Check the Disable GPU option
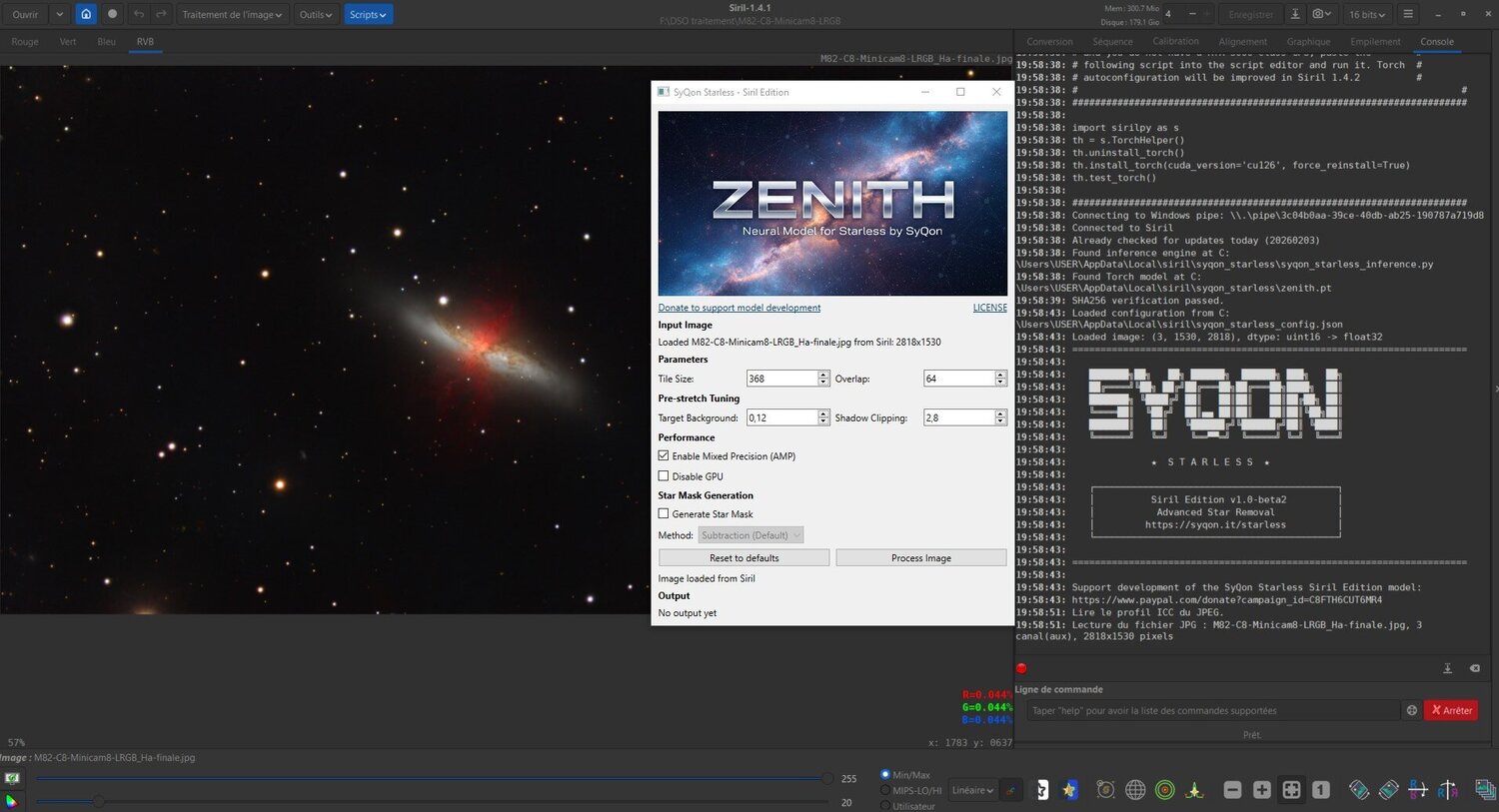The height and width of the screenshot is (812, 1499). click(664, 476)
